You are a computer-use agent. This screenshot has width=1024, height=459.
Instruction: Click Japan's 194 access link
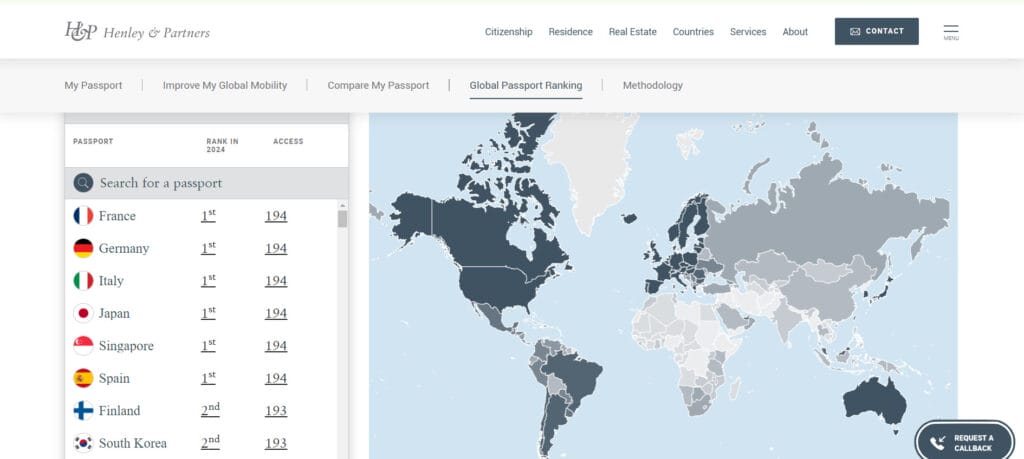click(276, 313)
